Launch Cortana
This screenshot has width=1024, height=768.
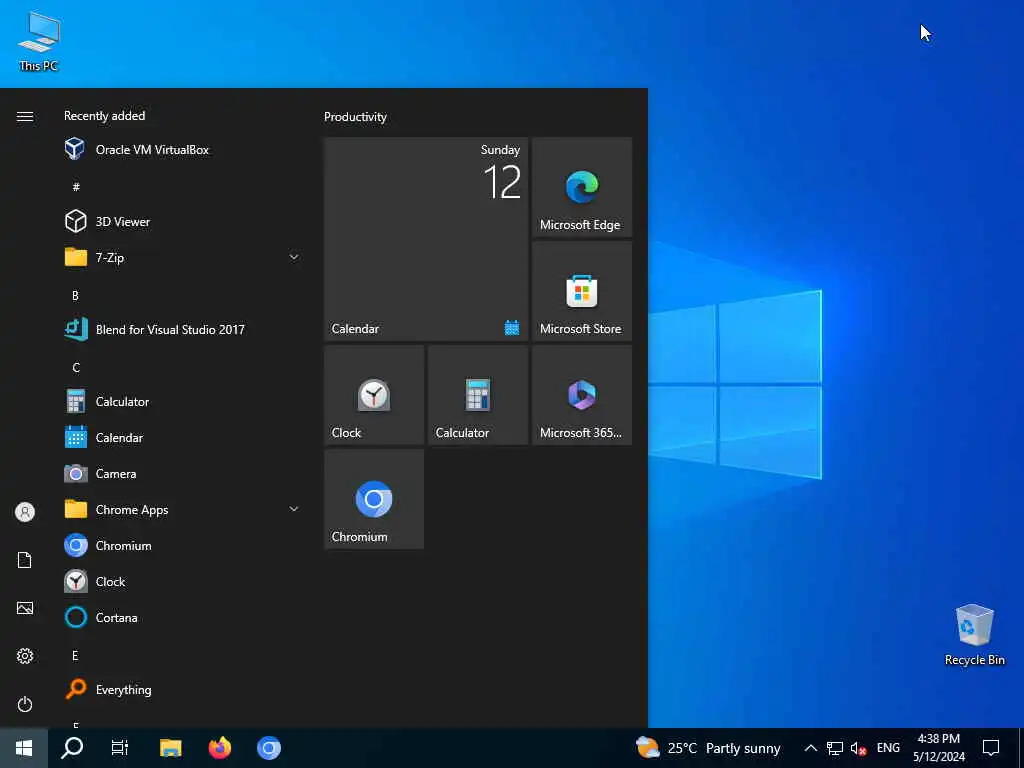[182, 617]
